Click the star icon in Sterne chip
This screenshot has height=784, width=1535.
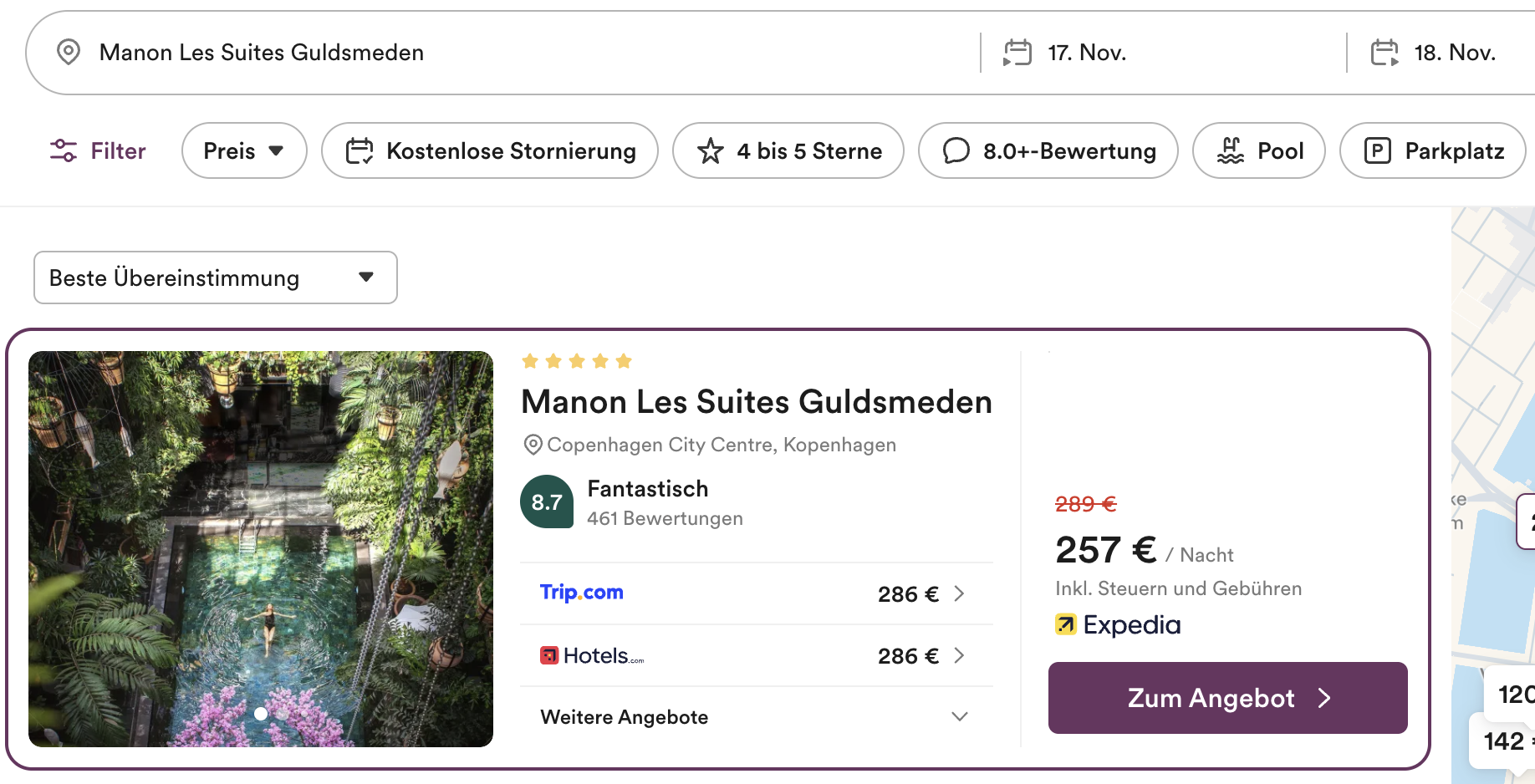pos(711,150)
